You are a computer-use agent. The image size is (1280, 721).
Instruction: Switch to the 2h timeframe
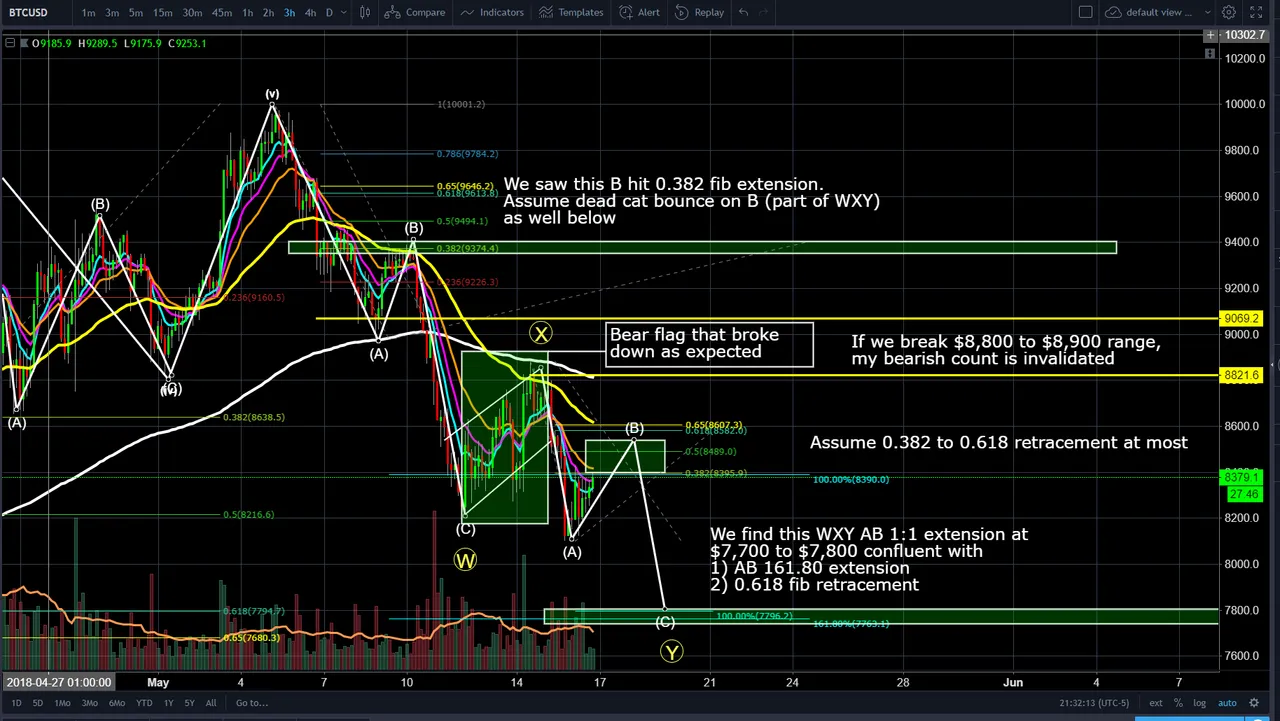[x=268, y=12]
